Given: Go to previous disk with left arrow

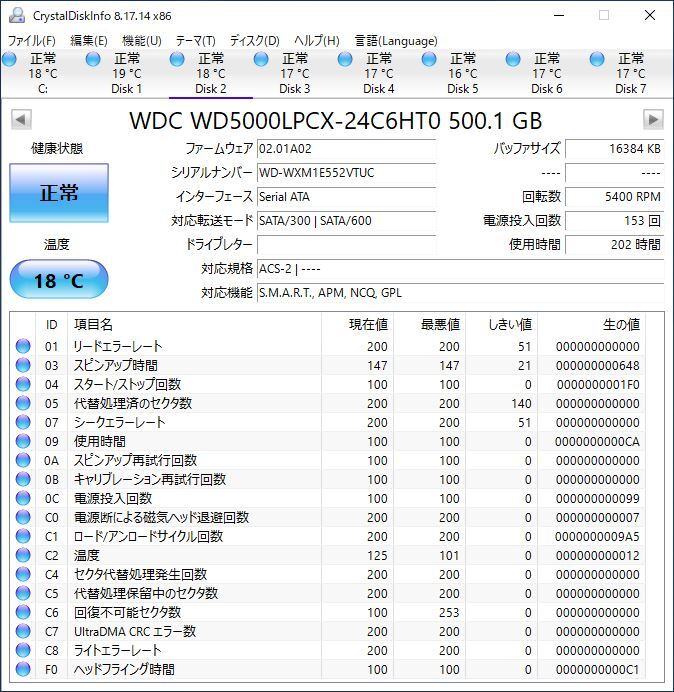Looking at the screenshot, I should tap(21, 120).
